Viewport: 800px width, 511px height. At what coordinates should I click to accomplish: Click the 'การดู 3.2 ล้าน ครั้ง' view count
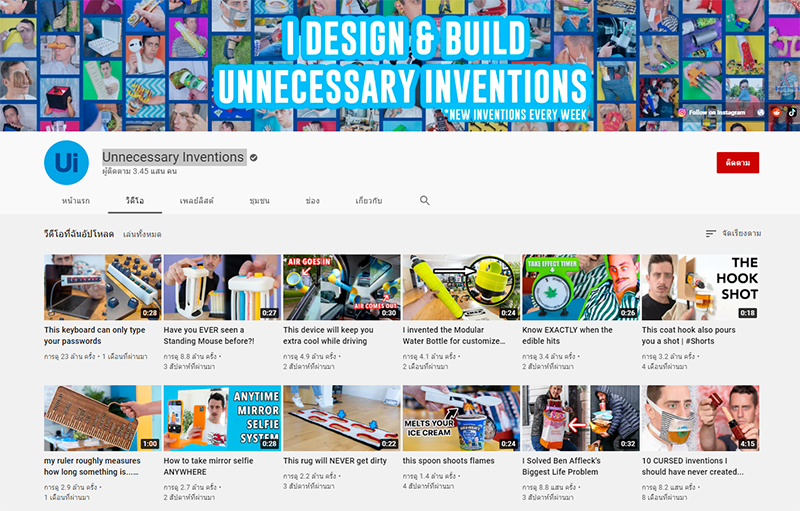click(x=669, y=356)
